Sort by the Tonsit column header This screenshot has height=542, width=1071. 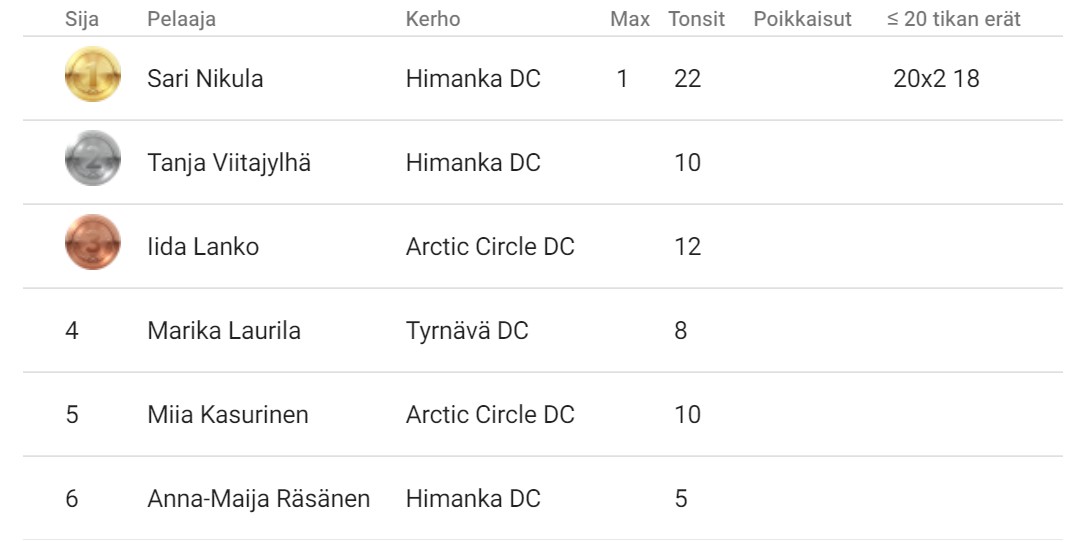coord(697,19)
